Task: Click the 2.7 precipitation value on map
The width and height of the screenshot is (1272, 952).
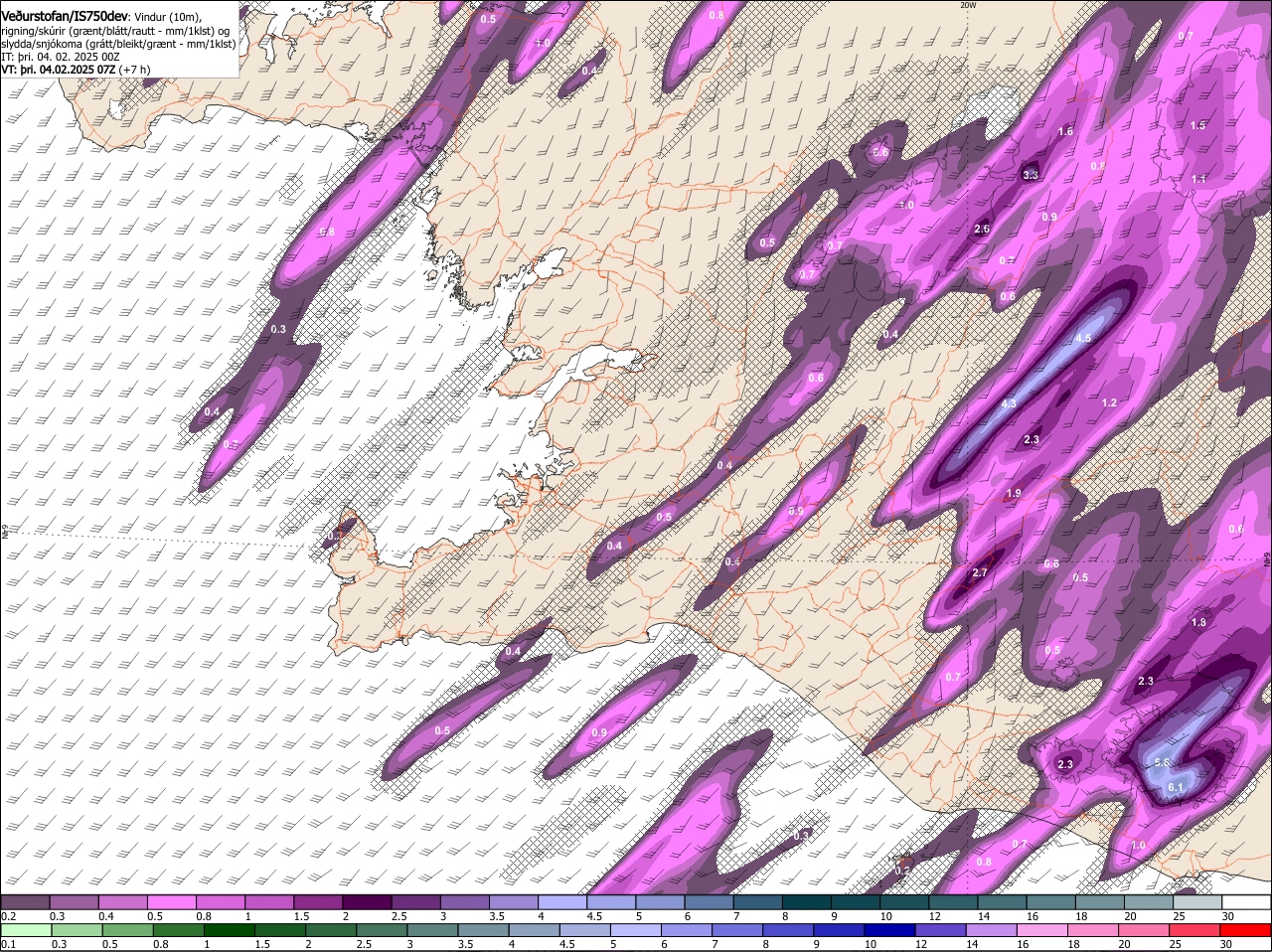Action: pyautogui.click(x=980, y=573)
